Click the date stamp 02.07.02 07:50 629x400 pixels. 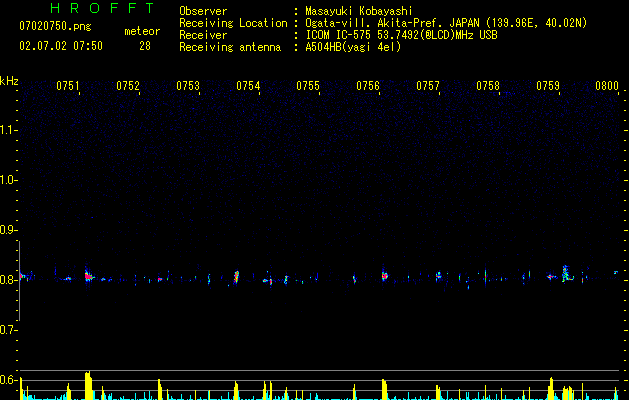(61, 46)
